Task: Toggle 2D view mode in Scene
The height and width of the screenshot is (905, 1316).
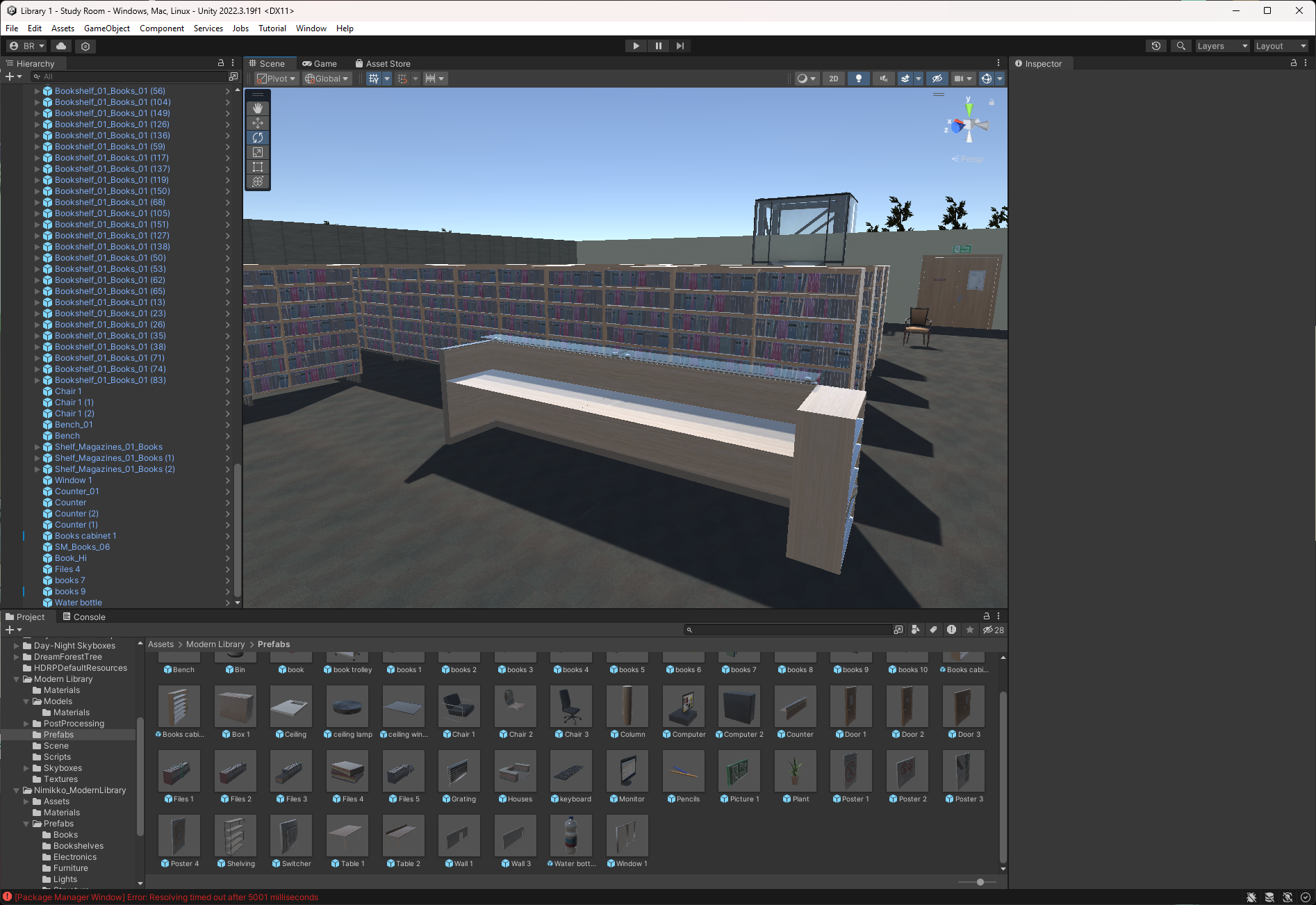Action: point(833,79)
